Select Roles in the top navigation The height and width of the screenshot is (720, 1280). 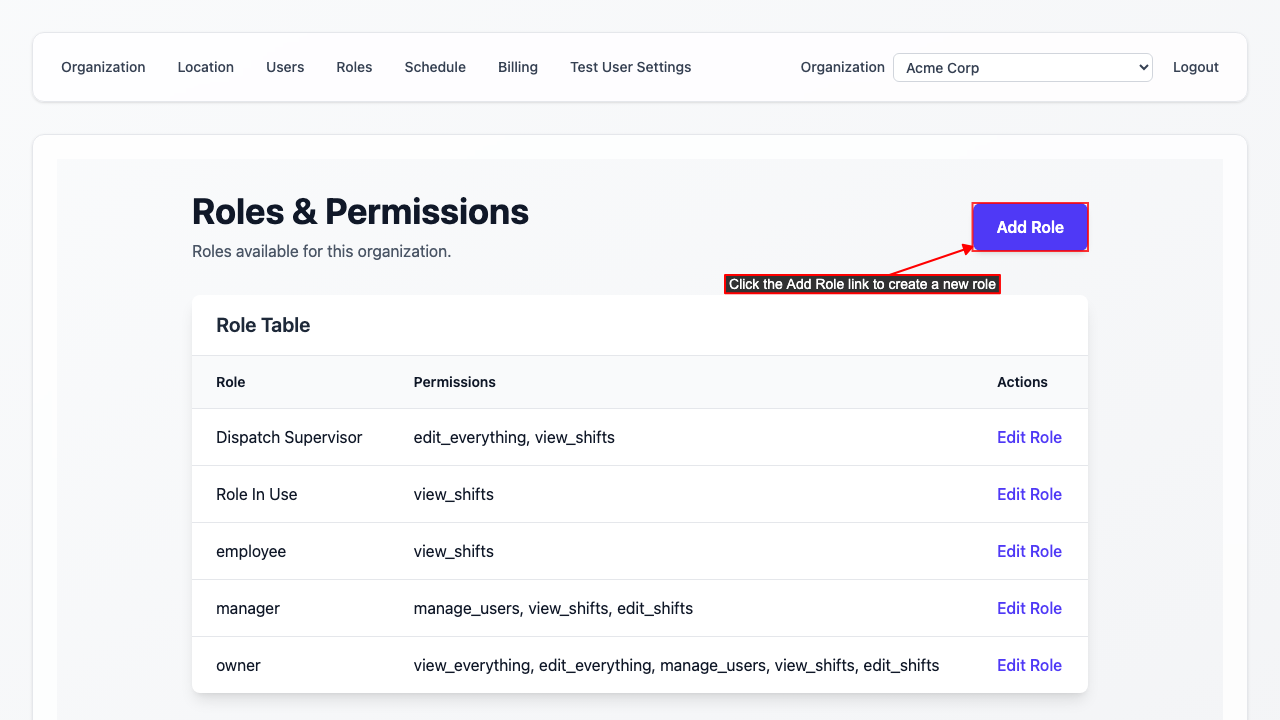pyautogui.click(x=354, y=67)
